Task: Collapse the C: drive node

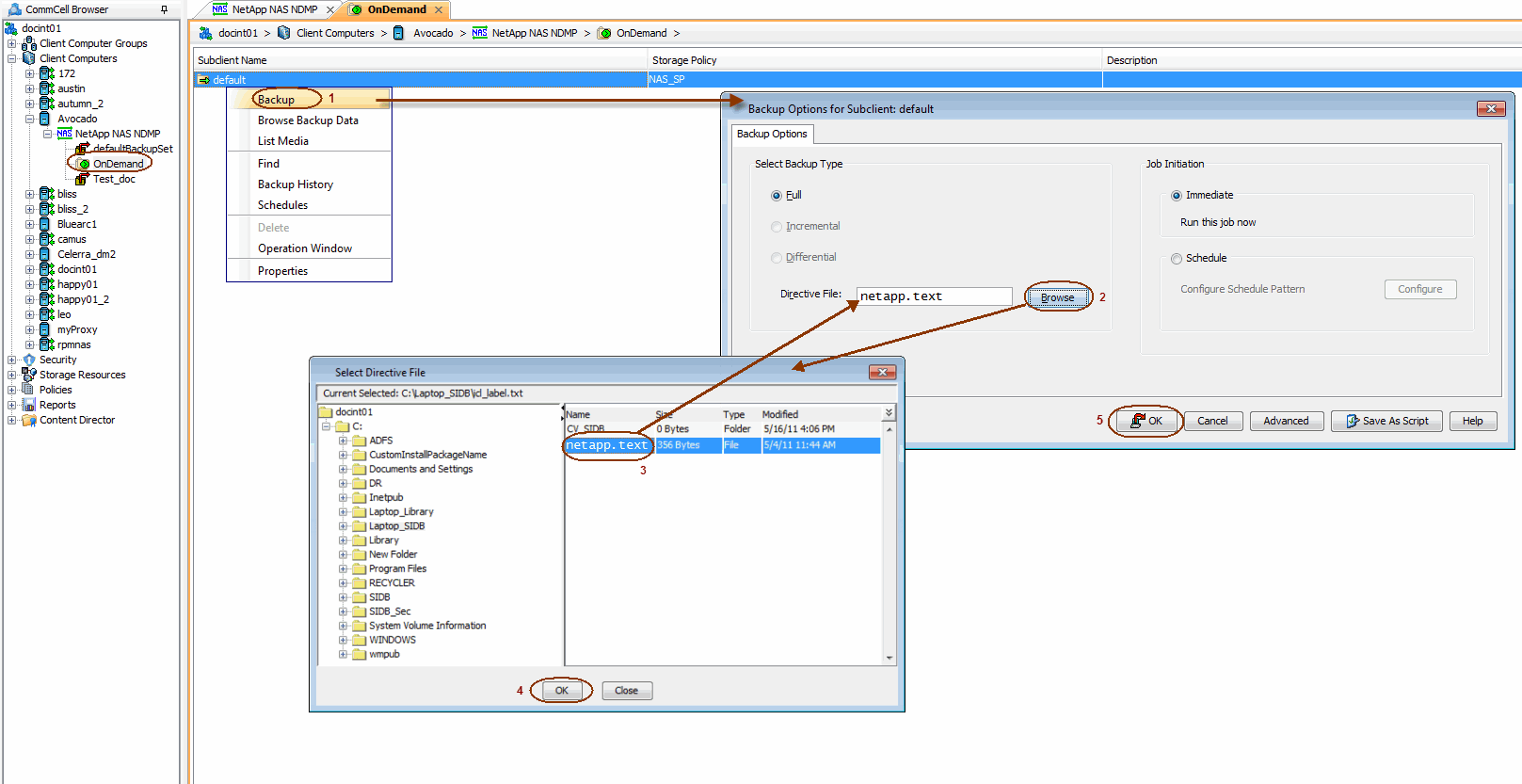Action: 327,426
